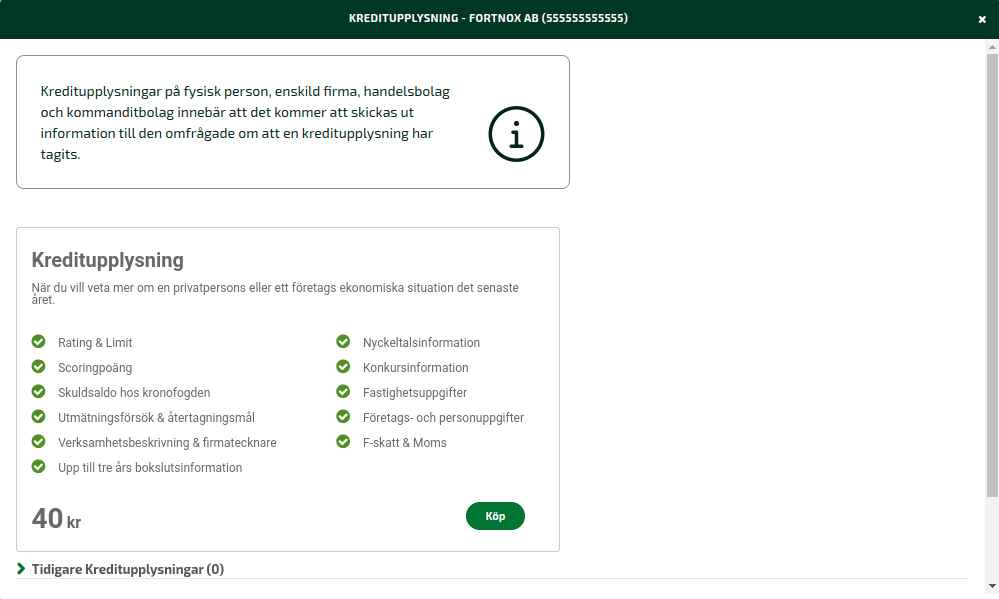The height and width of the screenshot is (599, 999).
Task: Click the checkmark beside Verksamhetsbeskrivning & firmatecknare
Action: [x=39, y=442]
